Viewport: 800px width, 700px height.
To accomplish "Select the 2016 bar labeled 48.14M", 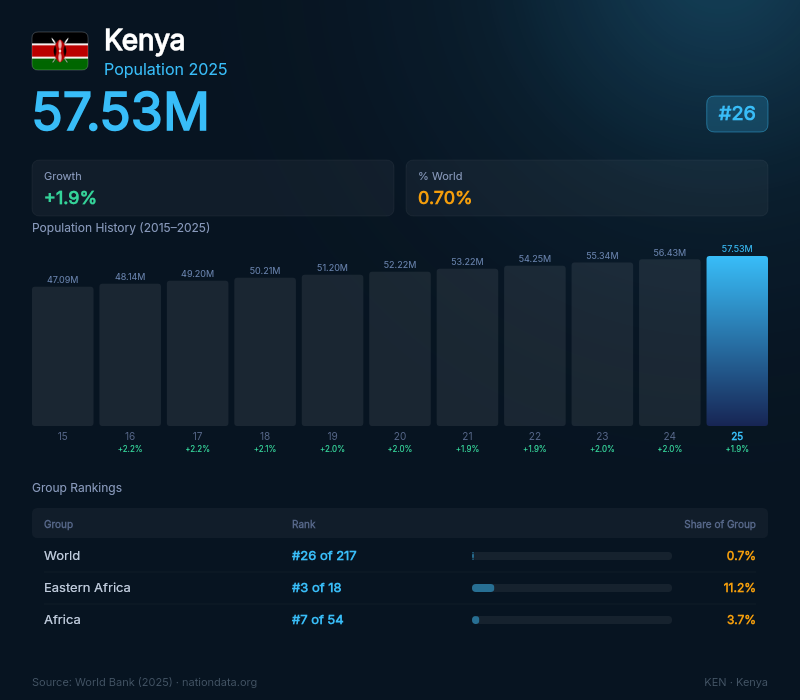I will point(130,355).
